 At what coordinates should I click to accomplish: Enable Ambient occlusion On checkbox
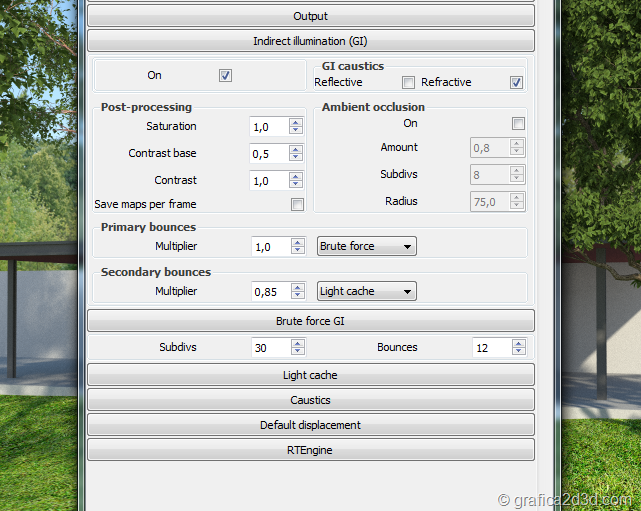518,124
